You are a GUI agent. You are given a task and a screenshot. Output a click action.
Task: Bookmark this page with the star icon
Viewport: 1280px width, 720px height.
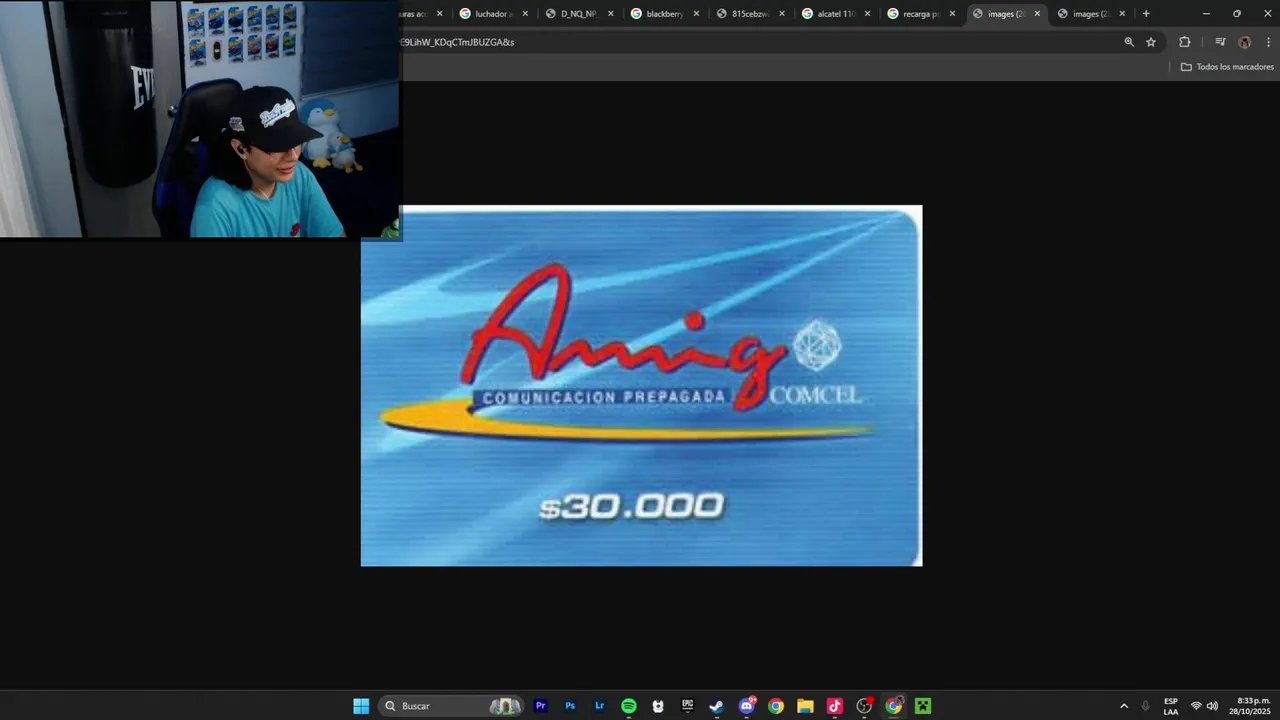coord(1151,42)
